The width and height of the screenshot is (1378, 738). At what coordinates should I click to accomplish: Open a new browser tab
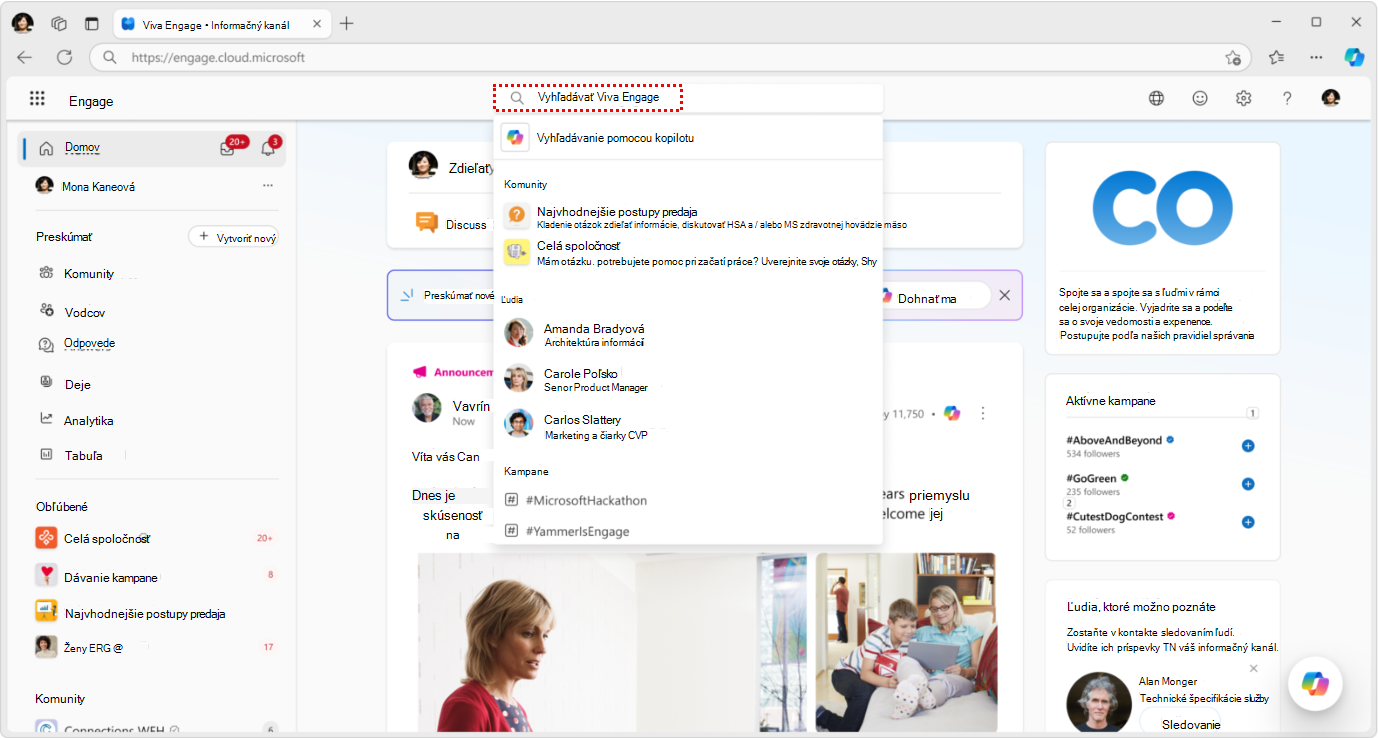tap(346, 23)
